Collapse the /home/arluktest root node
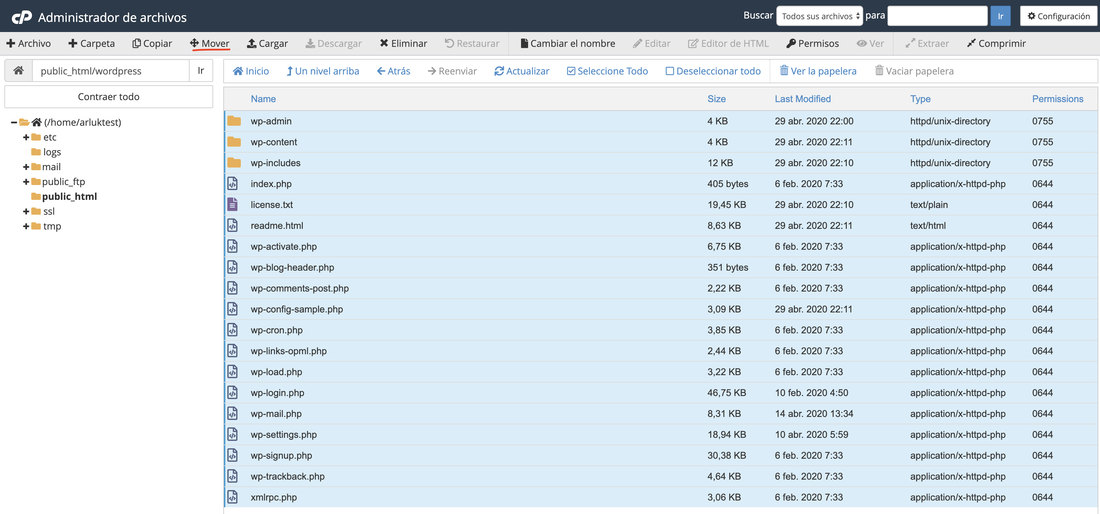This screenshot has width=1100, height=514. pos(14,122)
